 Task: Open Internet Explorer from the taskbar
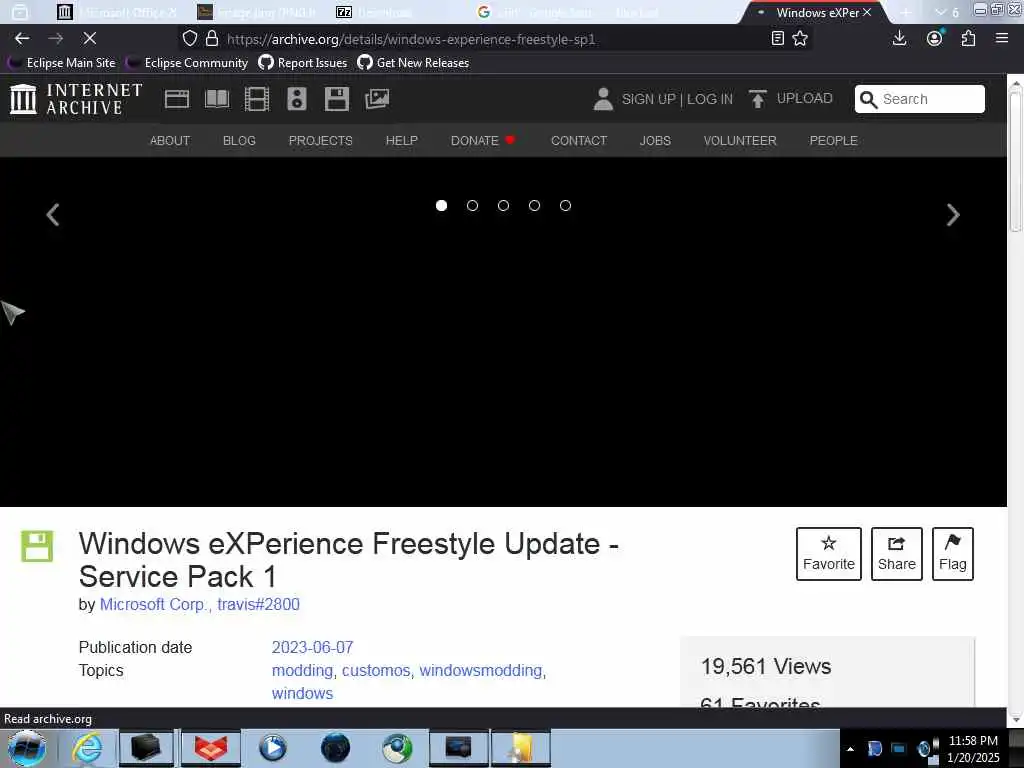pos(87,748)
